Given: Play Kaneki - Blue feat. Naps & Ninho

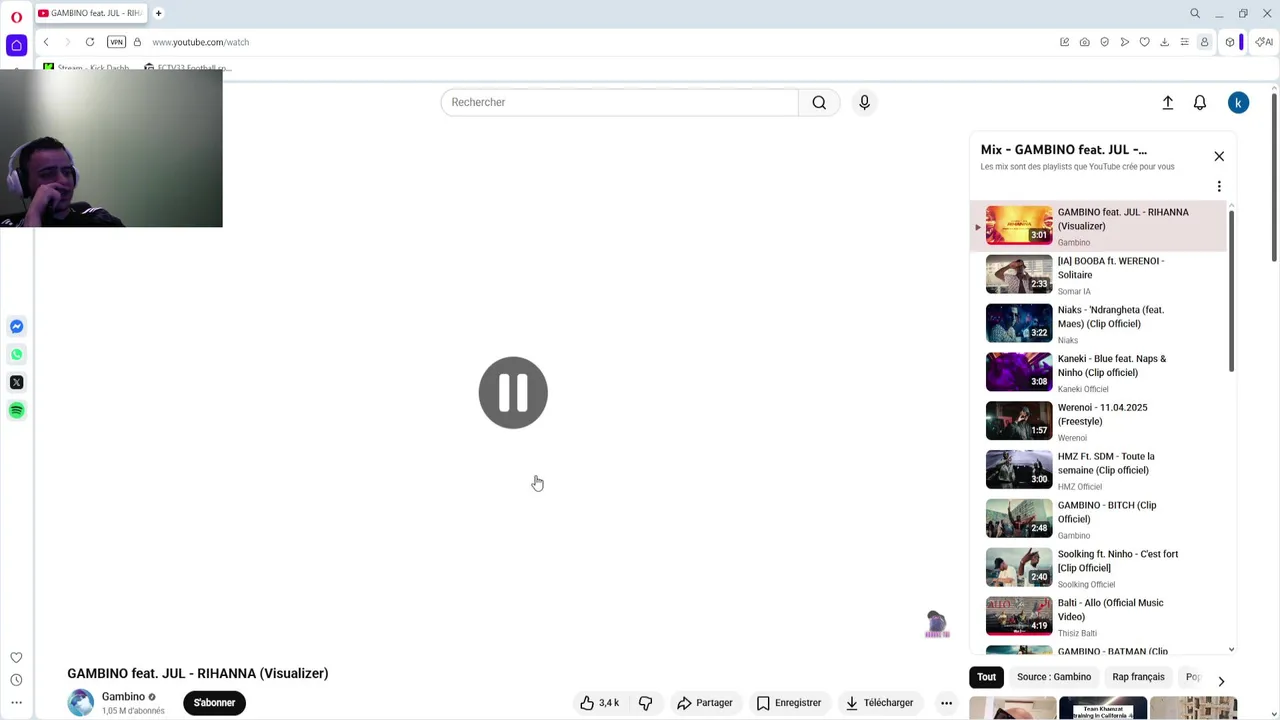Looking at the screenshot, I should pyautogui.click(x=1097, y=373).
